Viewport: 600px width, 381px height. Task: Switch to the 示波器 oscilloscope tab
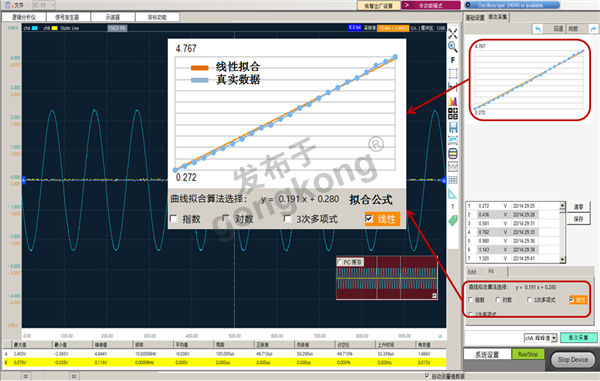click(113, 17)
